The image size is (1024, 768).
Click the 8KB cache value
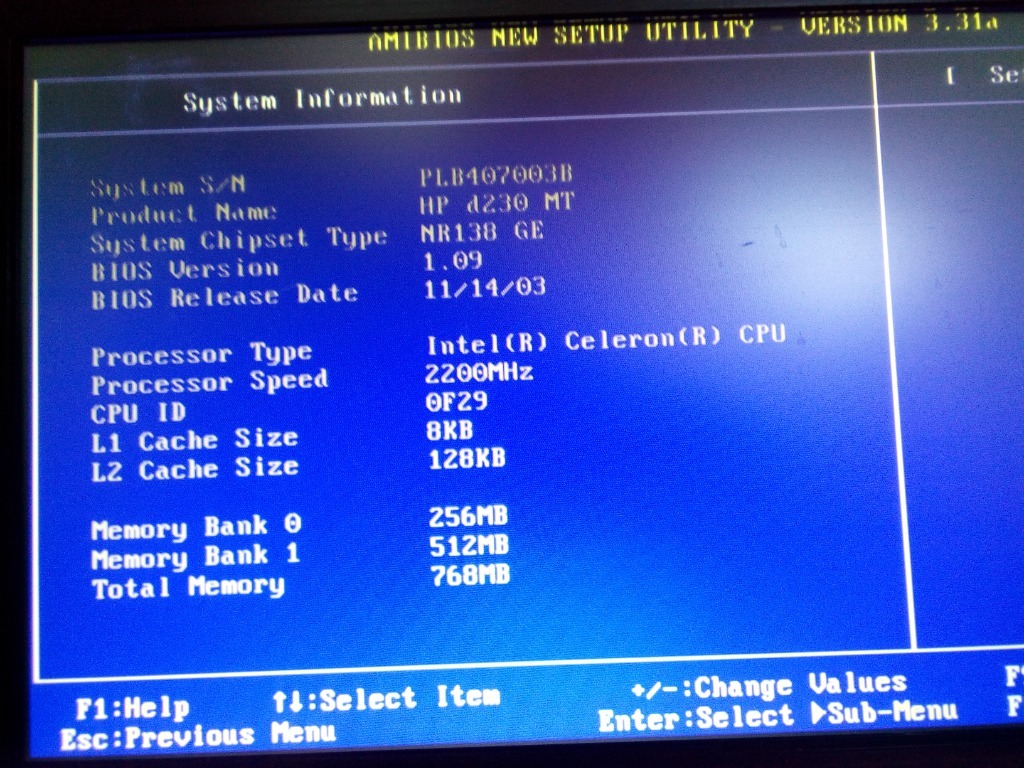tap(449, 430)
